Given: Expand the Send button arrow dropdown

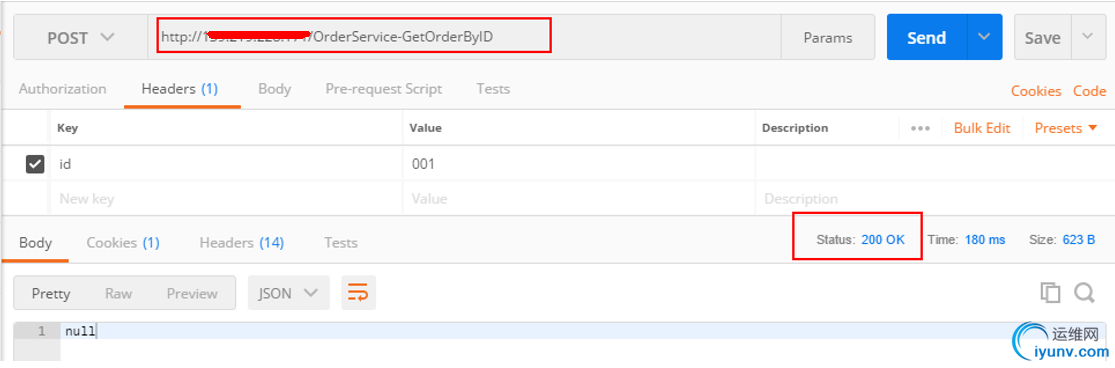Looking at the screenshot, I should (x=984, y=37).
